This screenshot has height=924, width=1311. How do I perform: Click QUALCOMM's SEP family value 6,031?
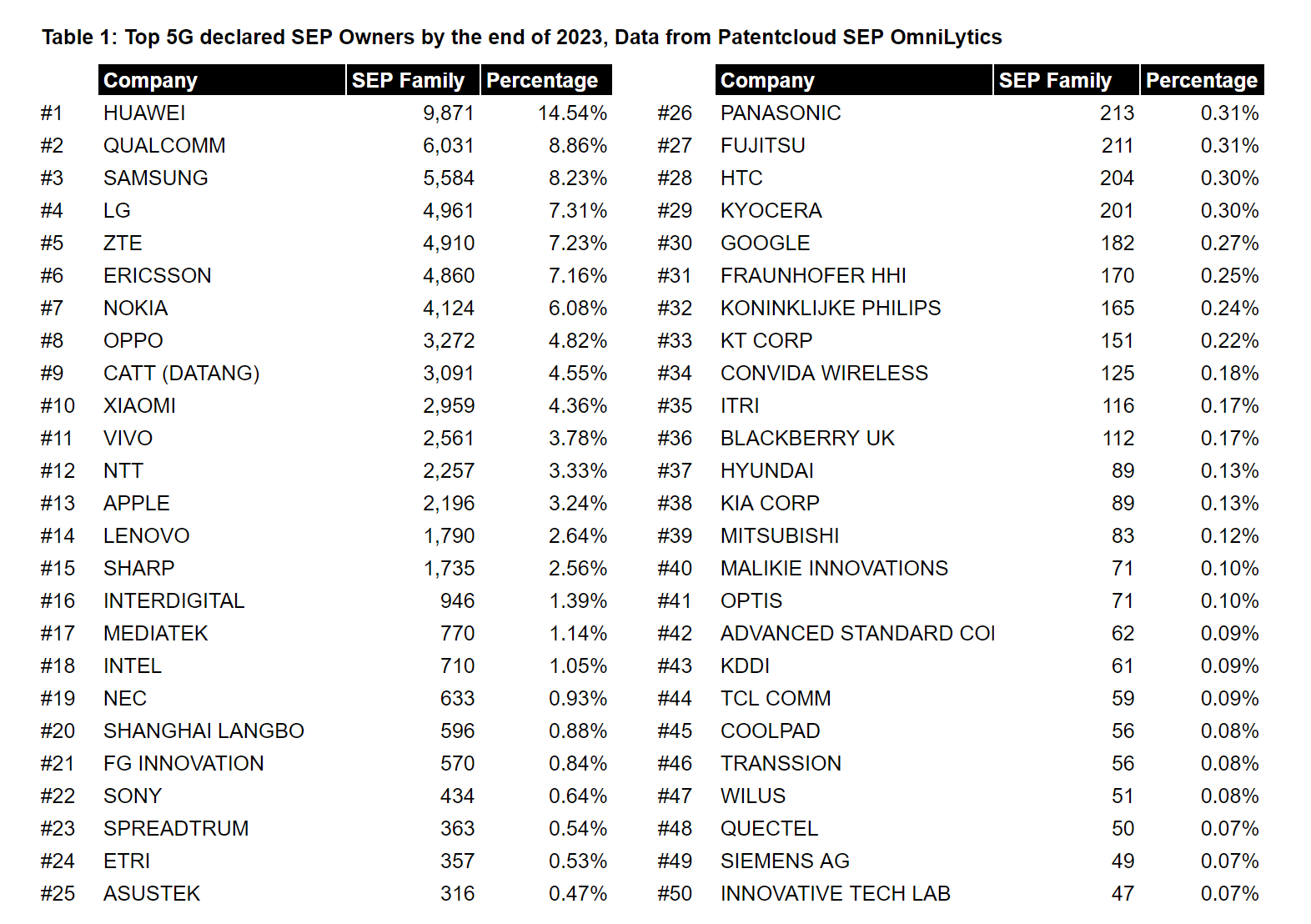click(448, 145)
